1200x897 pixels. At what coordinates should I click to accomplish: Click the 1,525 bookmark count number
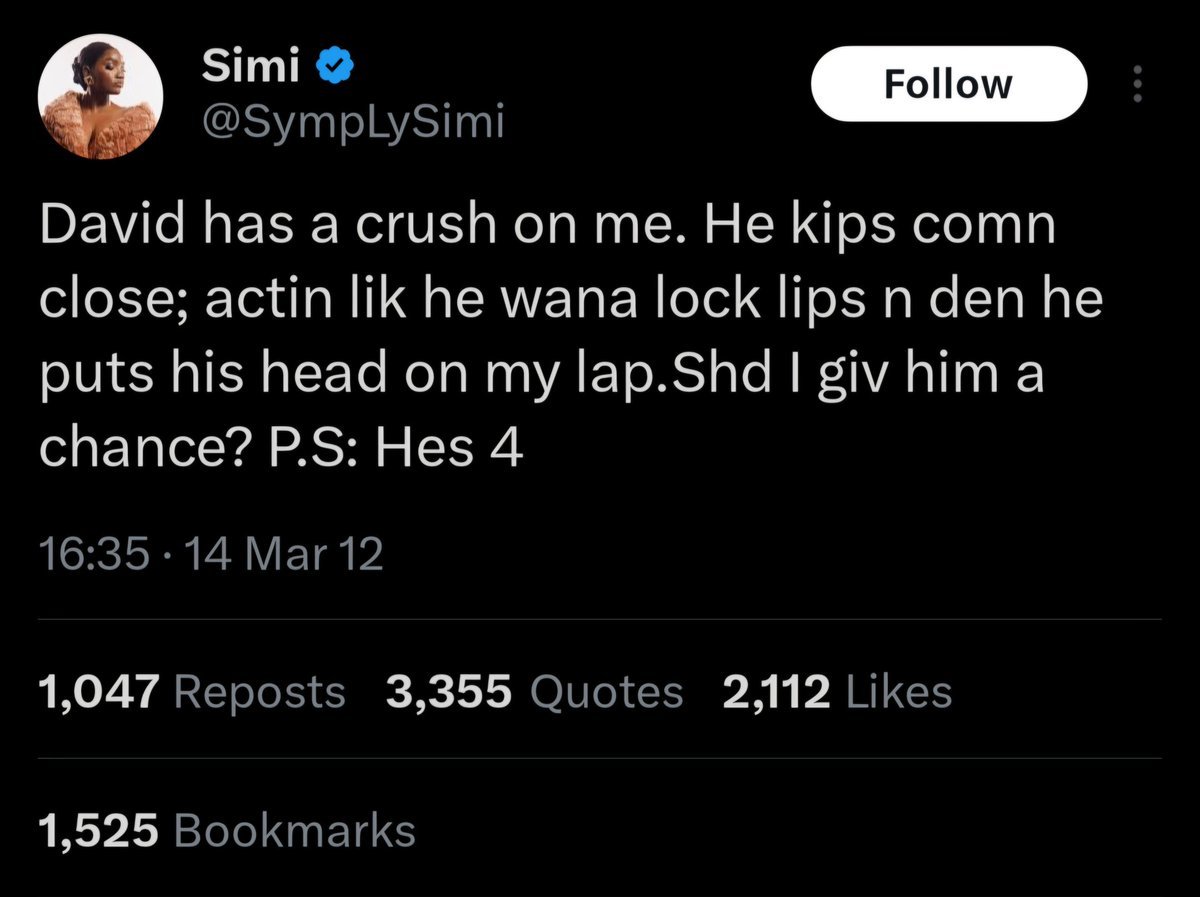pyautogui.click(x=98, y=829)
